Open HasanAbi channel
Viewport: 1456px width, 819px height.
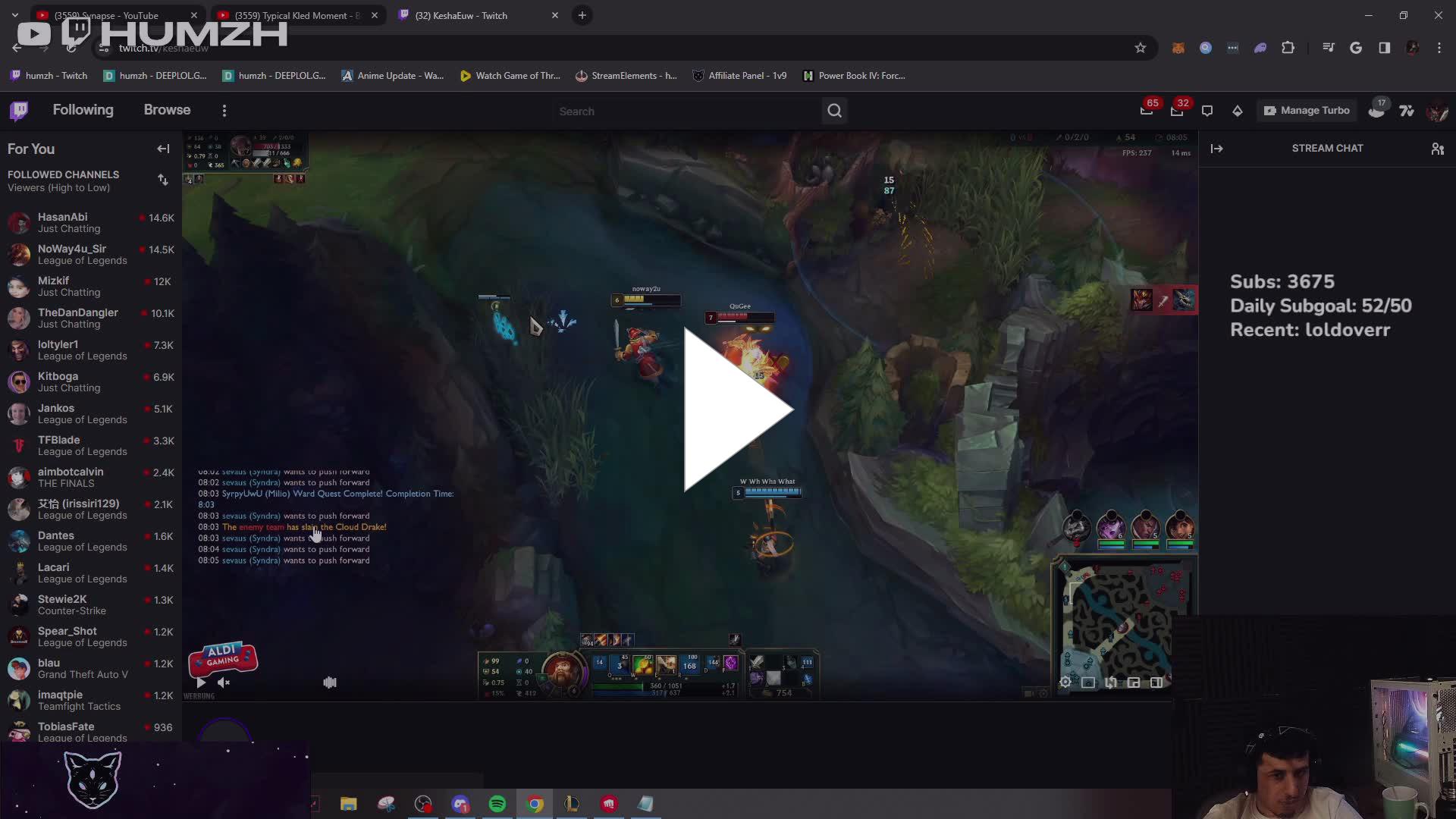coord(91,222)
